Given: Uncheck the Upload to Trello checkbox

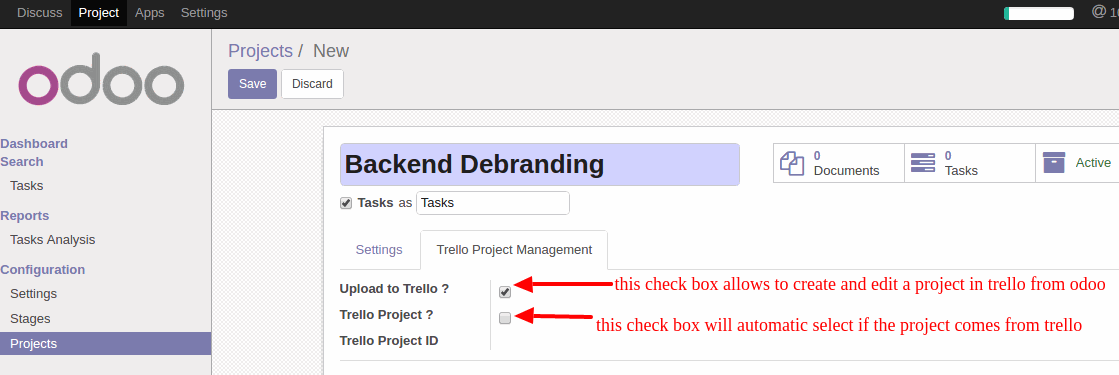Looking at the screenshot, I should pos(505,291).
